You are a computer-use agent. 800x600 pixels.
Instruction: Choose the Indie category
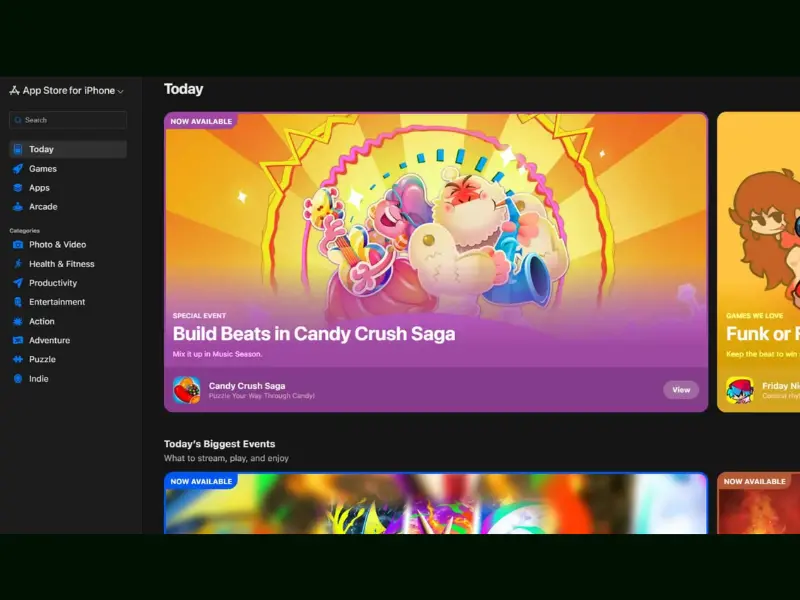pyautogui.click(x=39, y=379)
